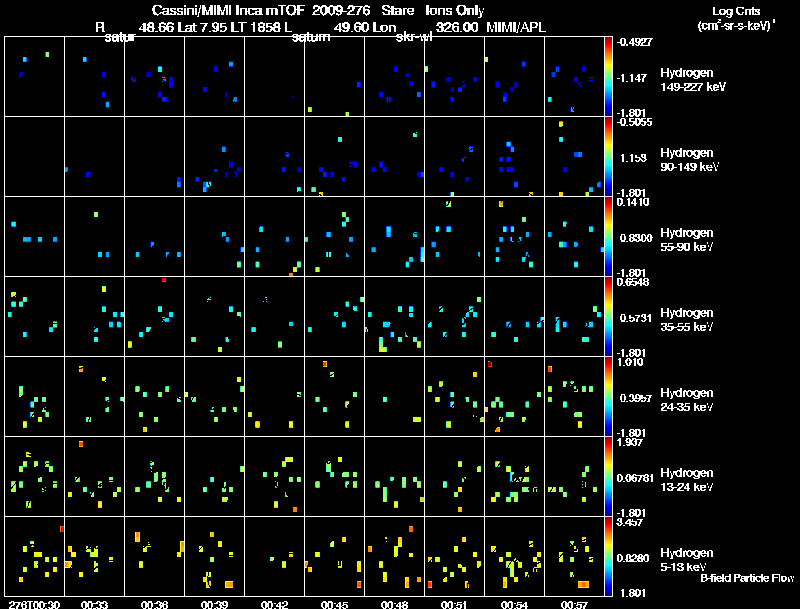Open the 90-149 keV image panel at 00:39
Screen dimensions: 800x609
point(214,157)
